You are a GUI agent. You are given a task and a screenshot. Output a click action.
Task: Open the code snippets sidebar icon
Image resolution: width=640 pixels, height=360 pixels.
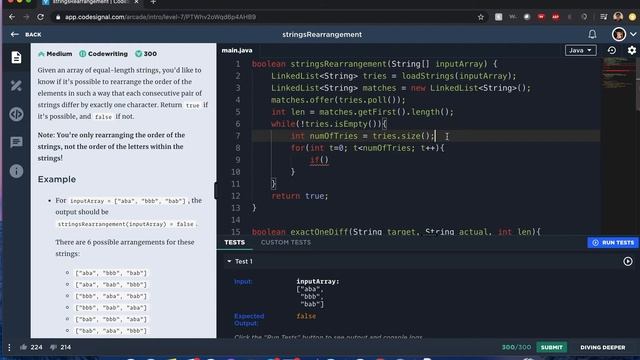tap(16, 114)
